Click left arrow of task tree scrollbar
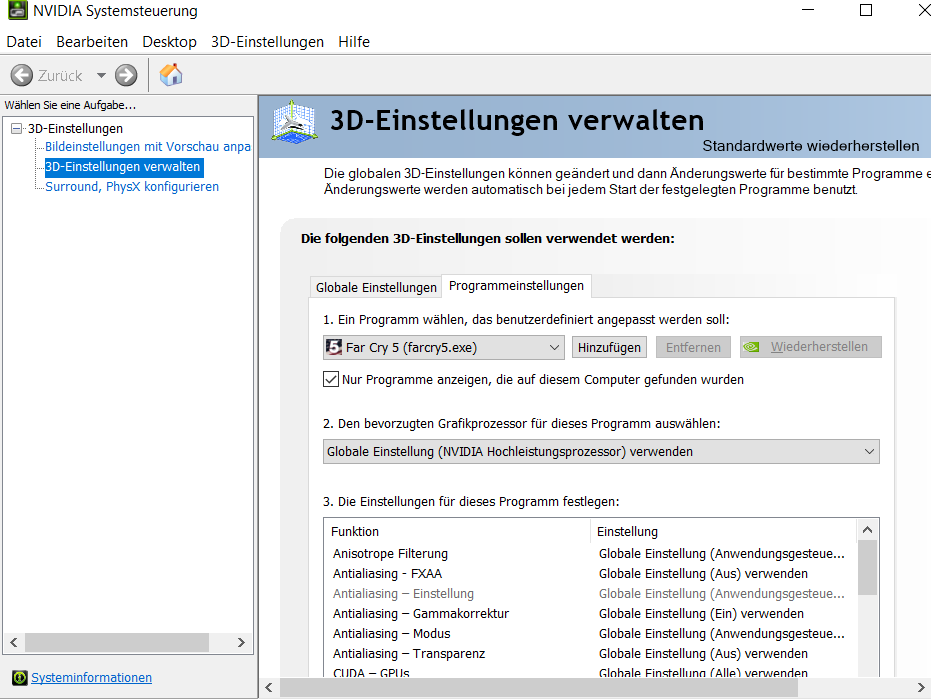Image resolution: width=931 pixels, height=699 pixels. click(14, 643)
